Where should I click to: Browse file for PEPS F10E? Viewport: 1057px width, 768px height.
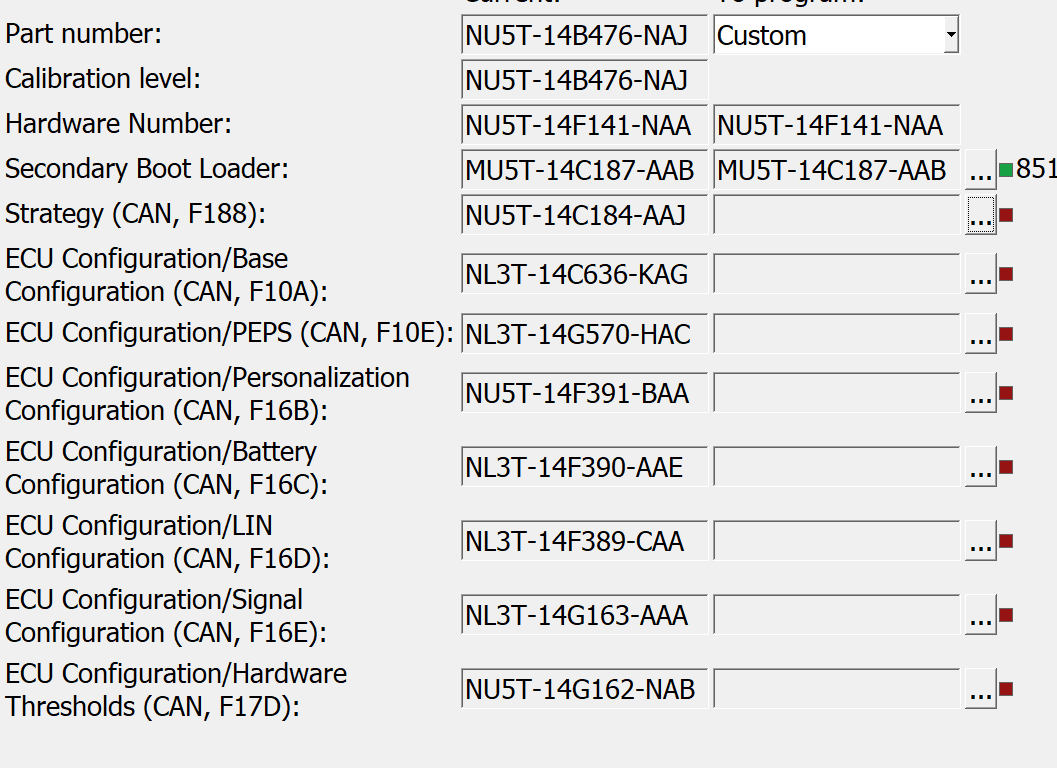[x=980, y=335]
